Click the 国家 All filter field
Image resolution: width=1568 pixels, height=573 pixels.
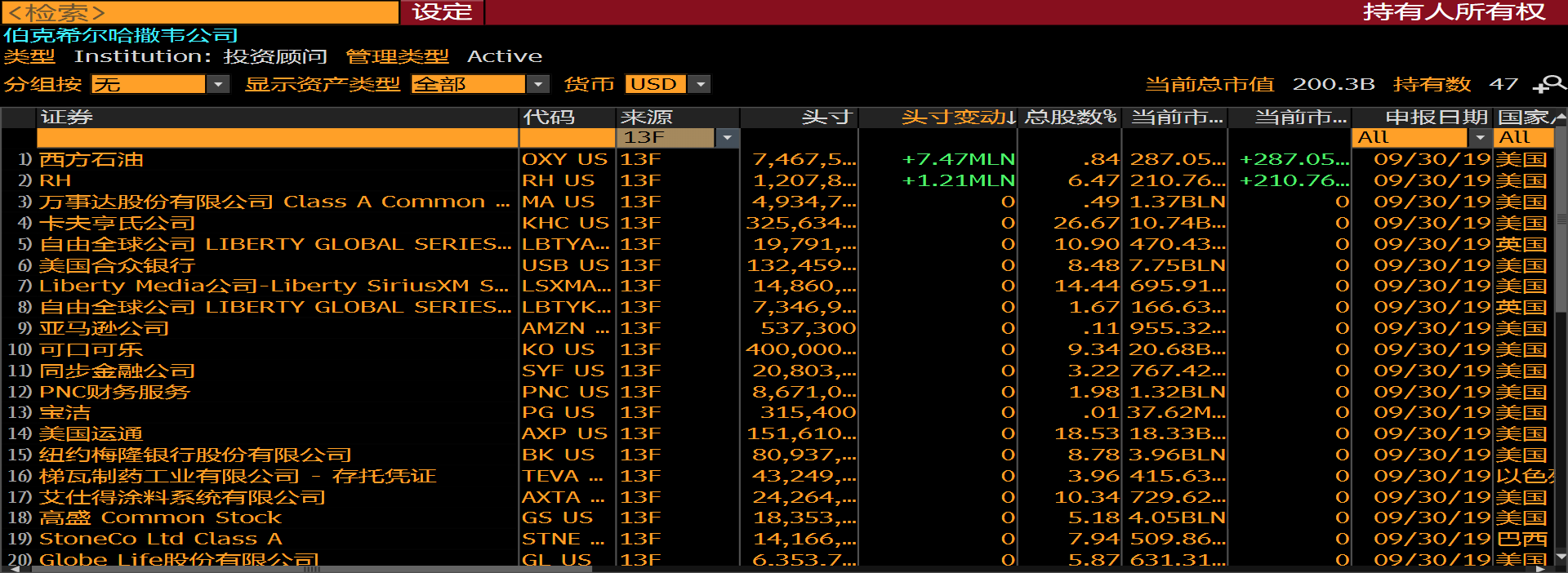click(1524, 138)
